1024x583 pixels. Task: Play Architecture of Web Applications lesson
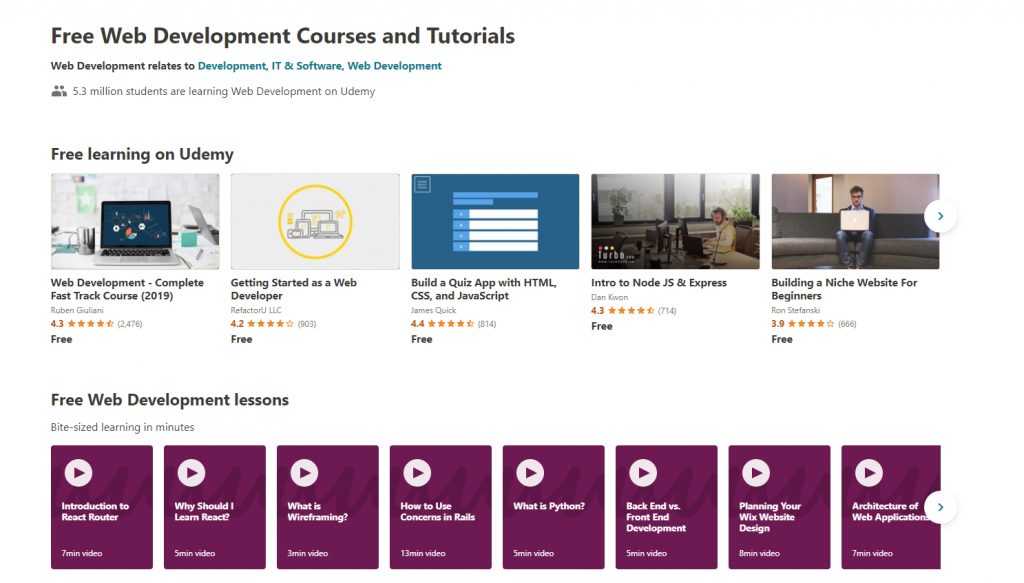869,473
